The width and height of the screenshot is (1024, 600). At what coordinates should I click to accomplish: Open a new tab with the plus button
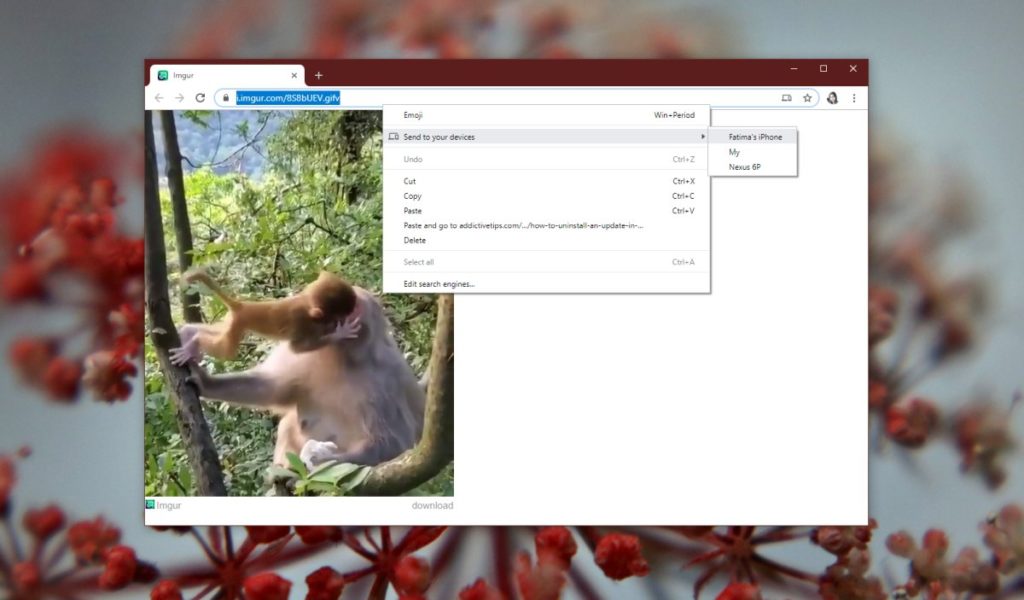click(318, 74)
